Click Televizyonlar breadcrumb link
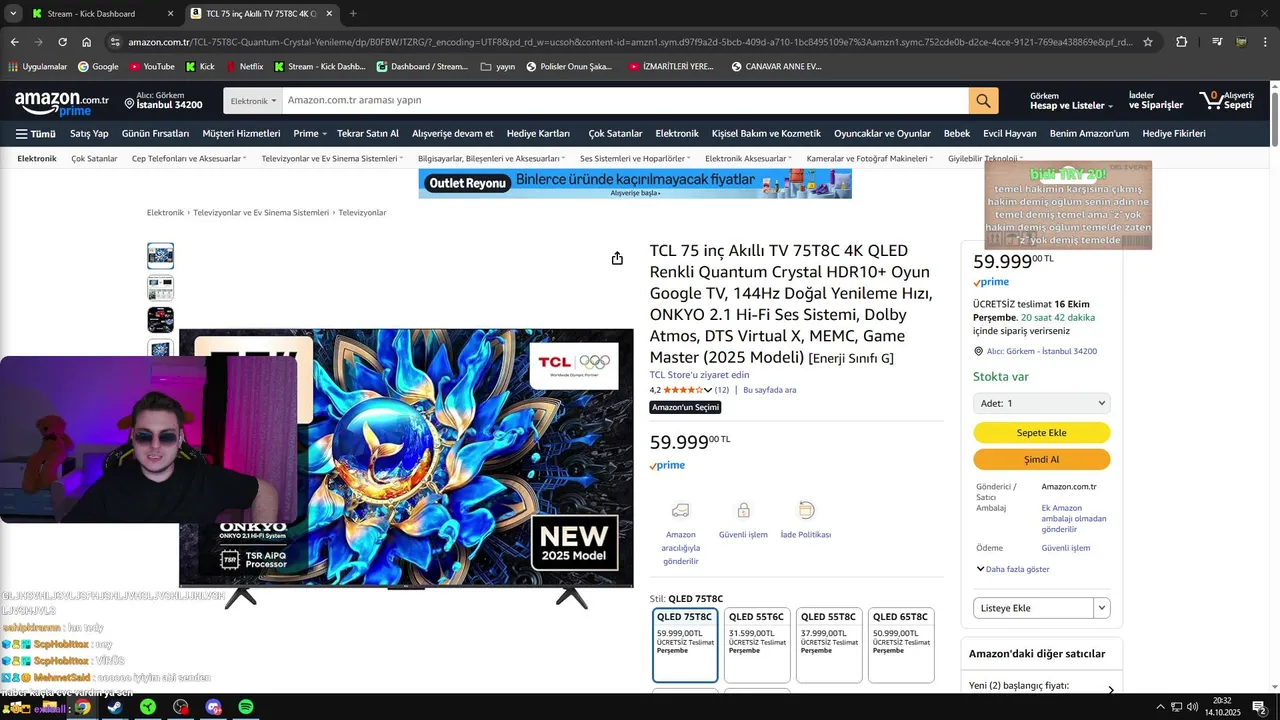1280x720 pixels. coord(362,212)
